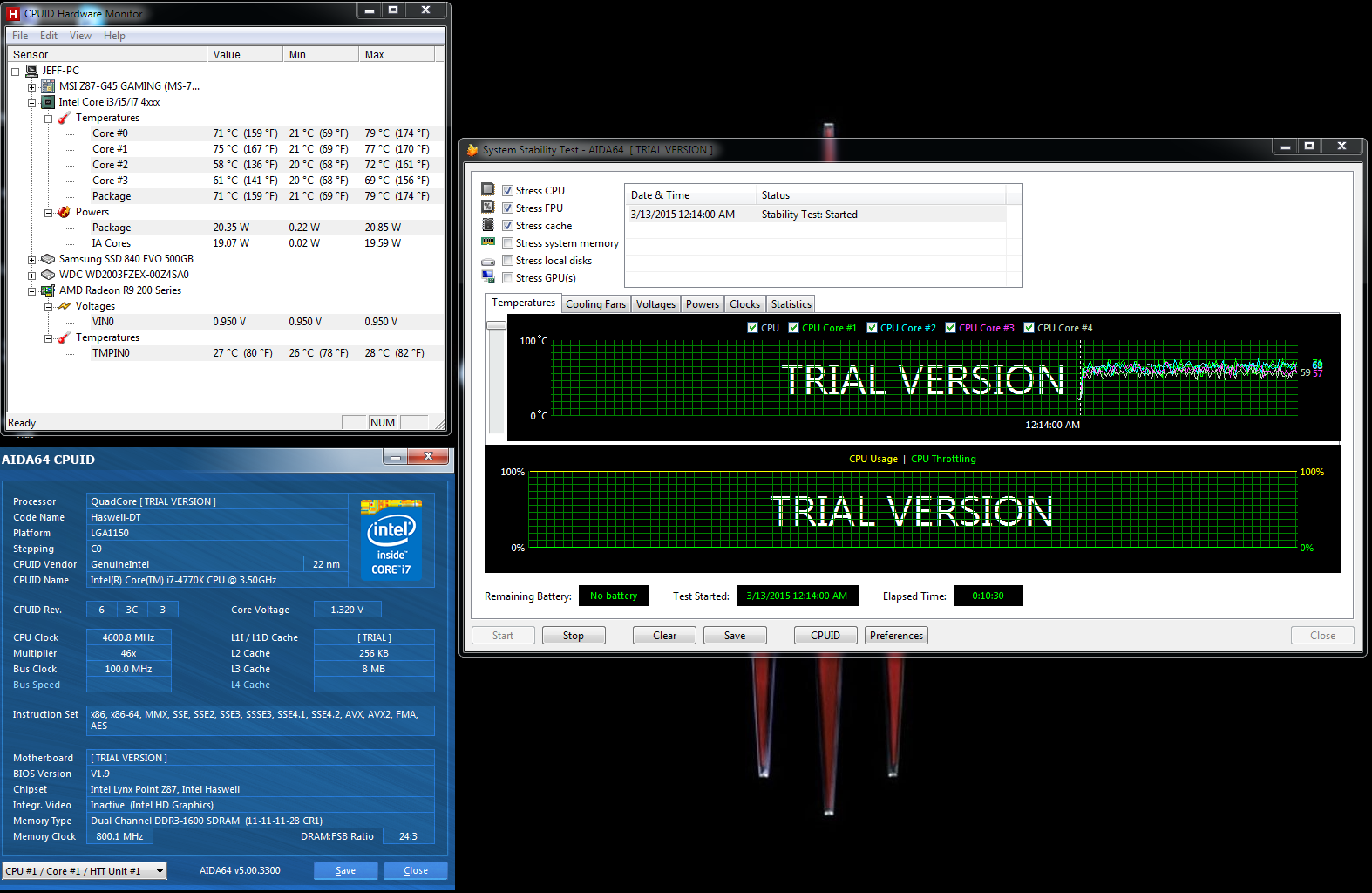Image resolution: width=1372 pixels, height=893 pixels.
Task: Expand the Samsung SSD 840 EVO 500GB node
Action: pos(32,260)
